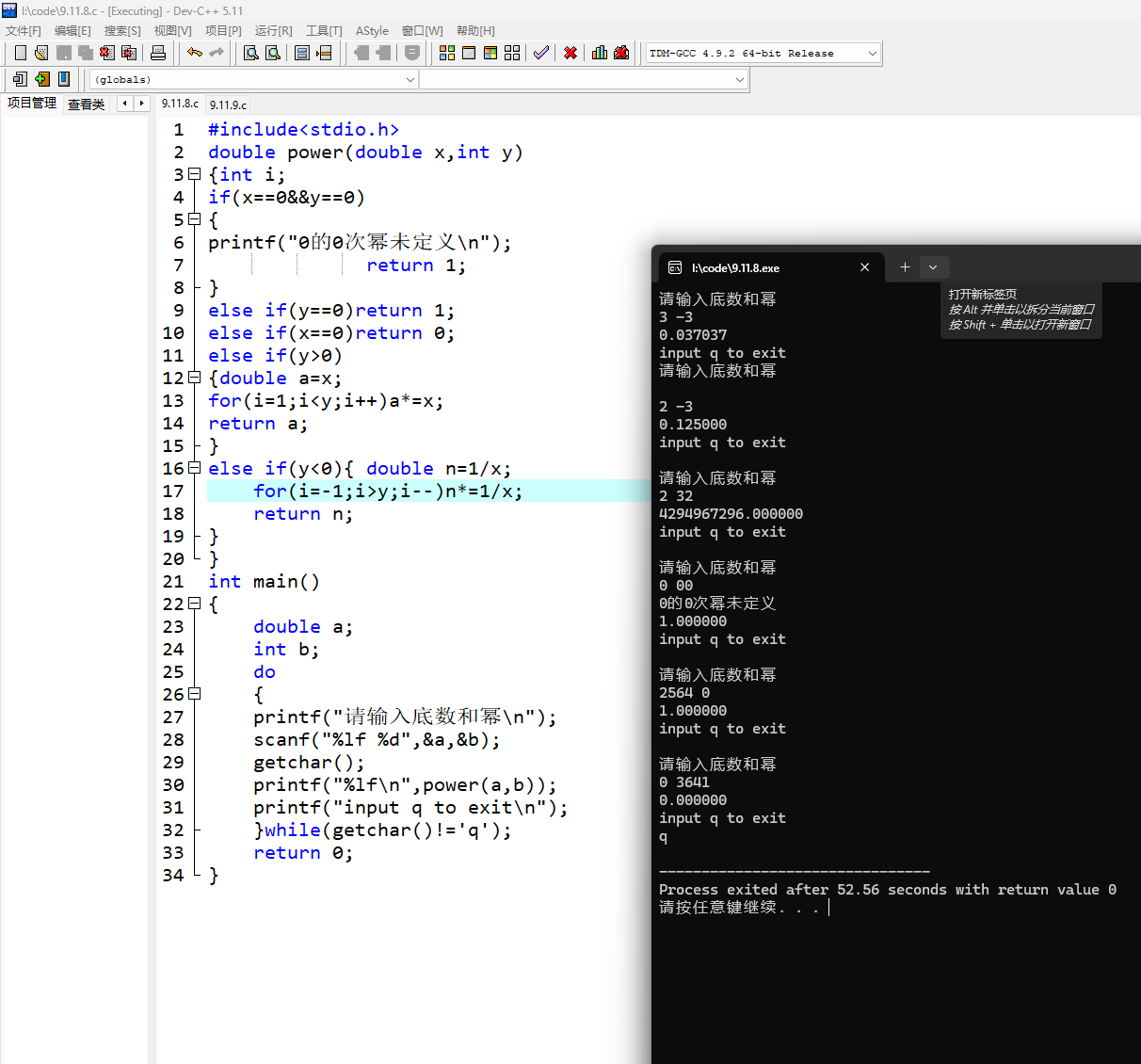1141x1064 pixels.
Task: Open the 编辑[E] menu
Action: click(72, 31)
